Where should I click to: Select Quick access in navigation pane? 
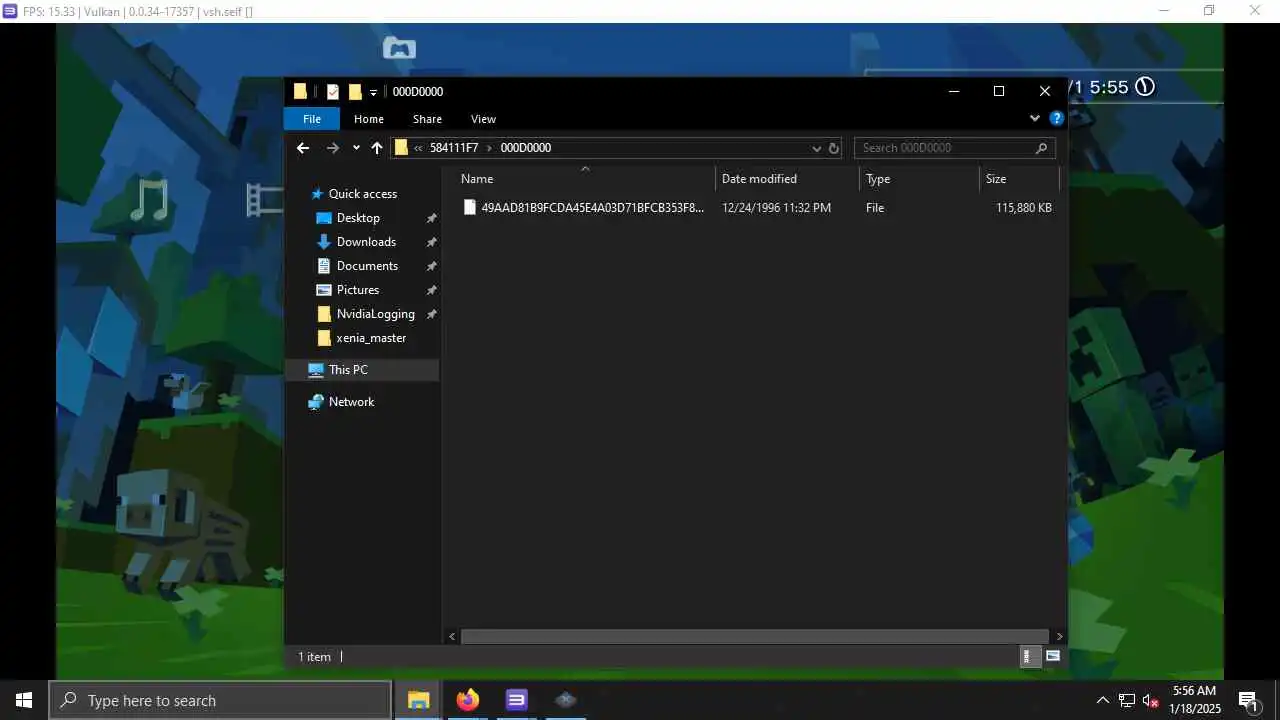tap(362, 194)
